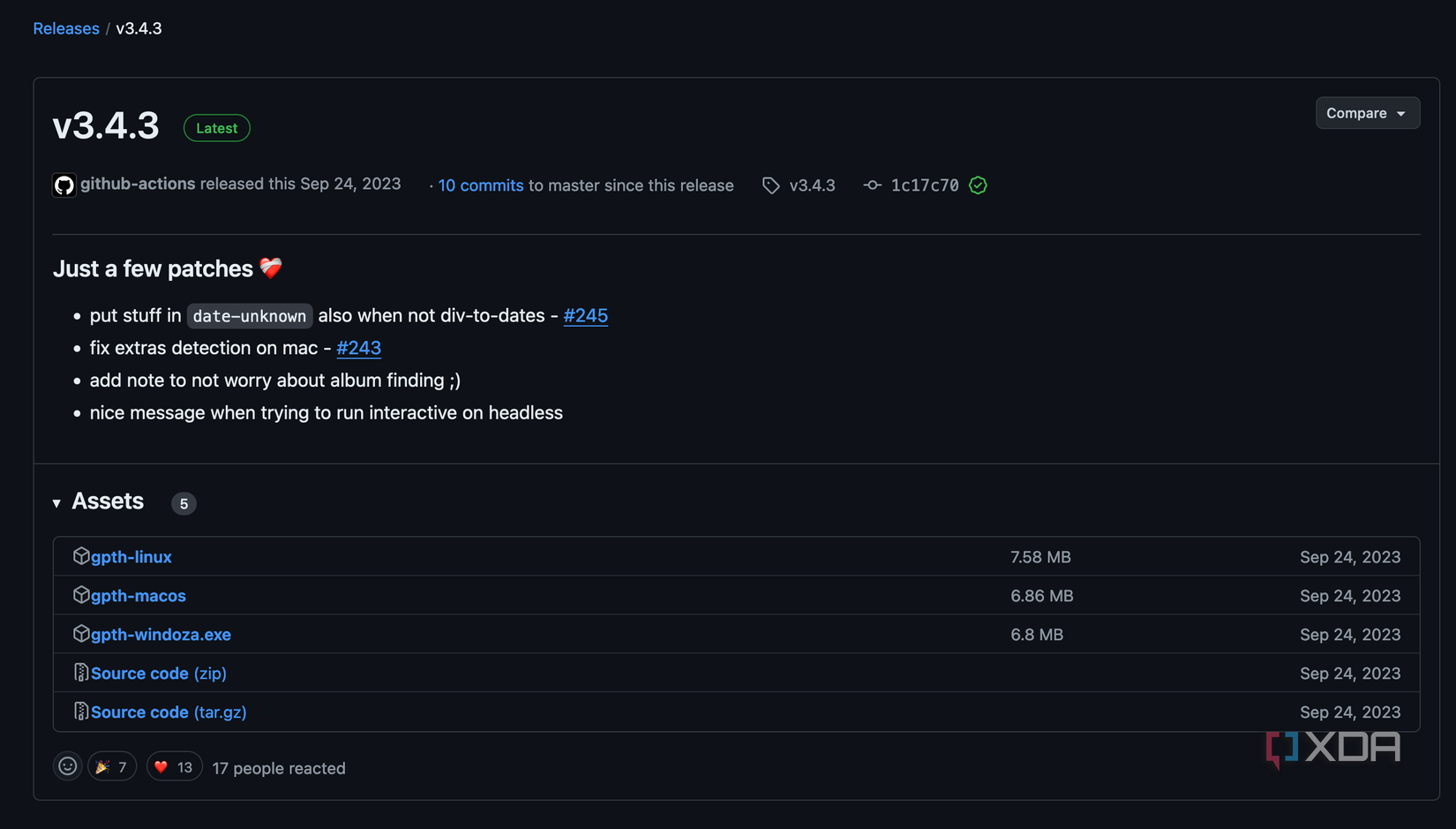Viewport: 1456px width, 829px height.
Task: Open the github-actions author link
Action: (x=138, y=184)
